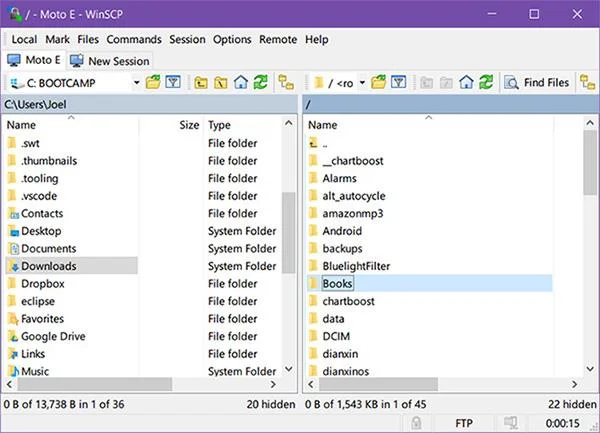This screenshot has width=600, height=433.
Task: Select the Dropbox folder
Action: tap(42, 284)
